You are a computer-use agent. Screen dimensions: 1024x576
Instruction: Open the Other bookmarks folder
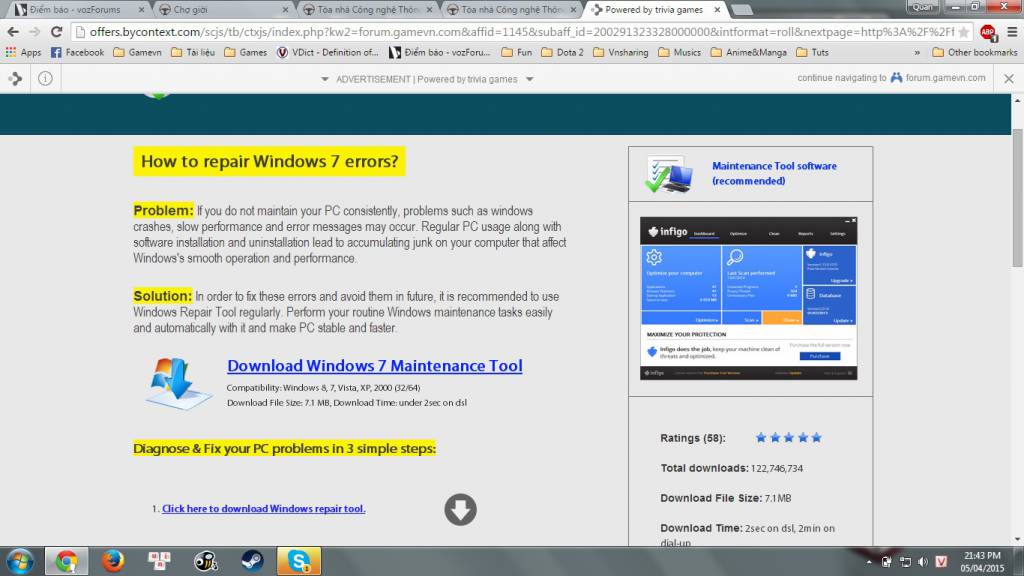click(974, 52)
